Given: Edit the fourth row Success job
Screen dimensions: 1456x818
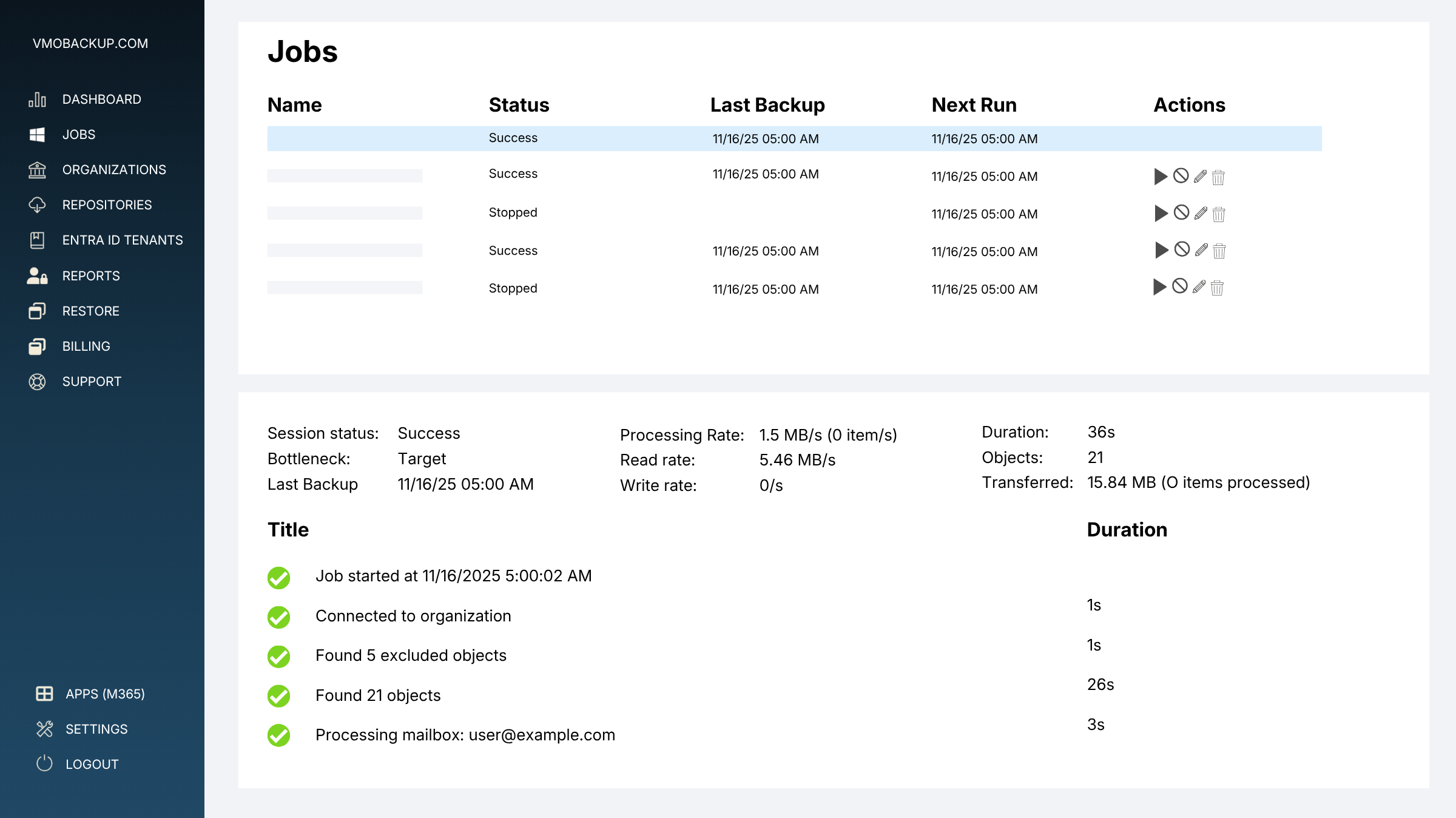Looking at the screenshot, I should pyautogui.click(x=1201, y=250).
